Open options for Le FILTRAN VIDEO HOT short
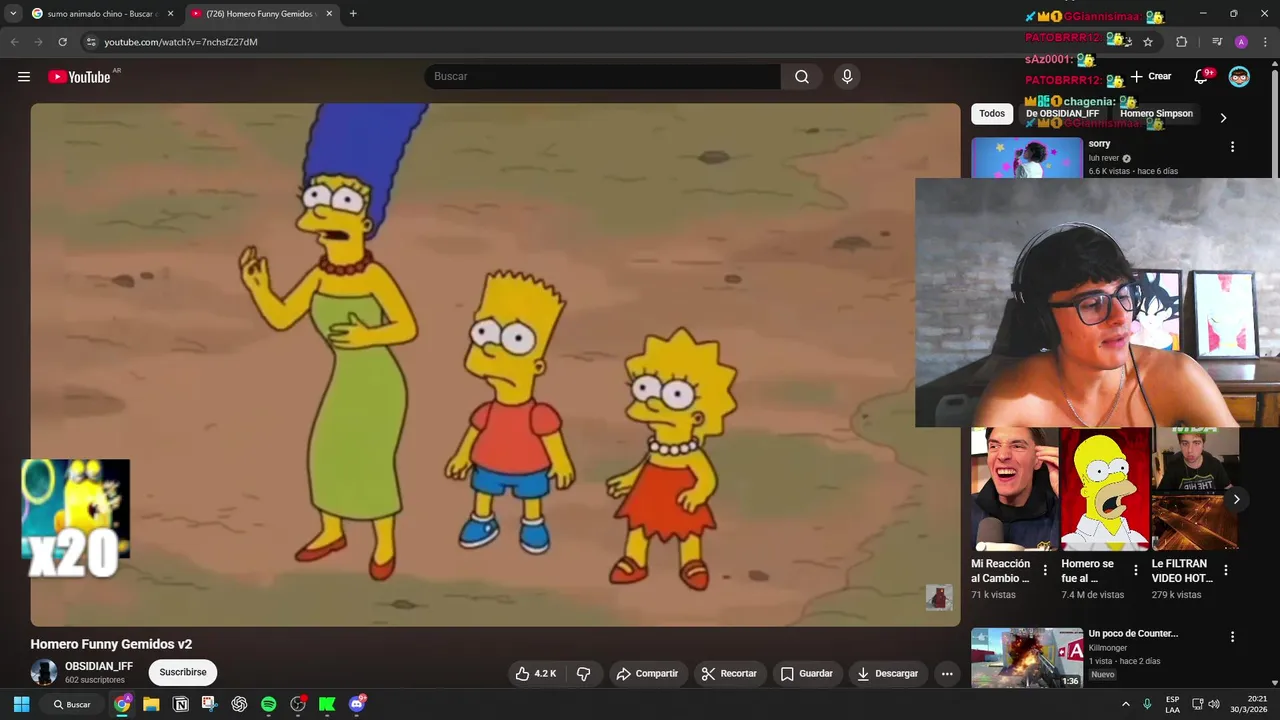1280x720 pixels. click(1226, 571)
